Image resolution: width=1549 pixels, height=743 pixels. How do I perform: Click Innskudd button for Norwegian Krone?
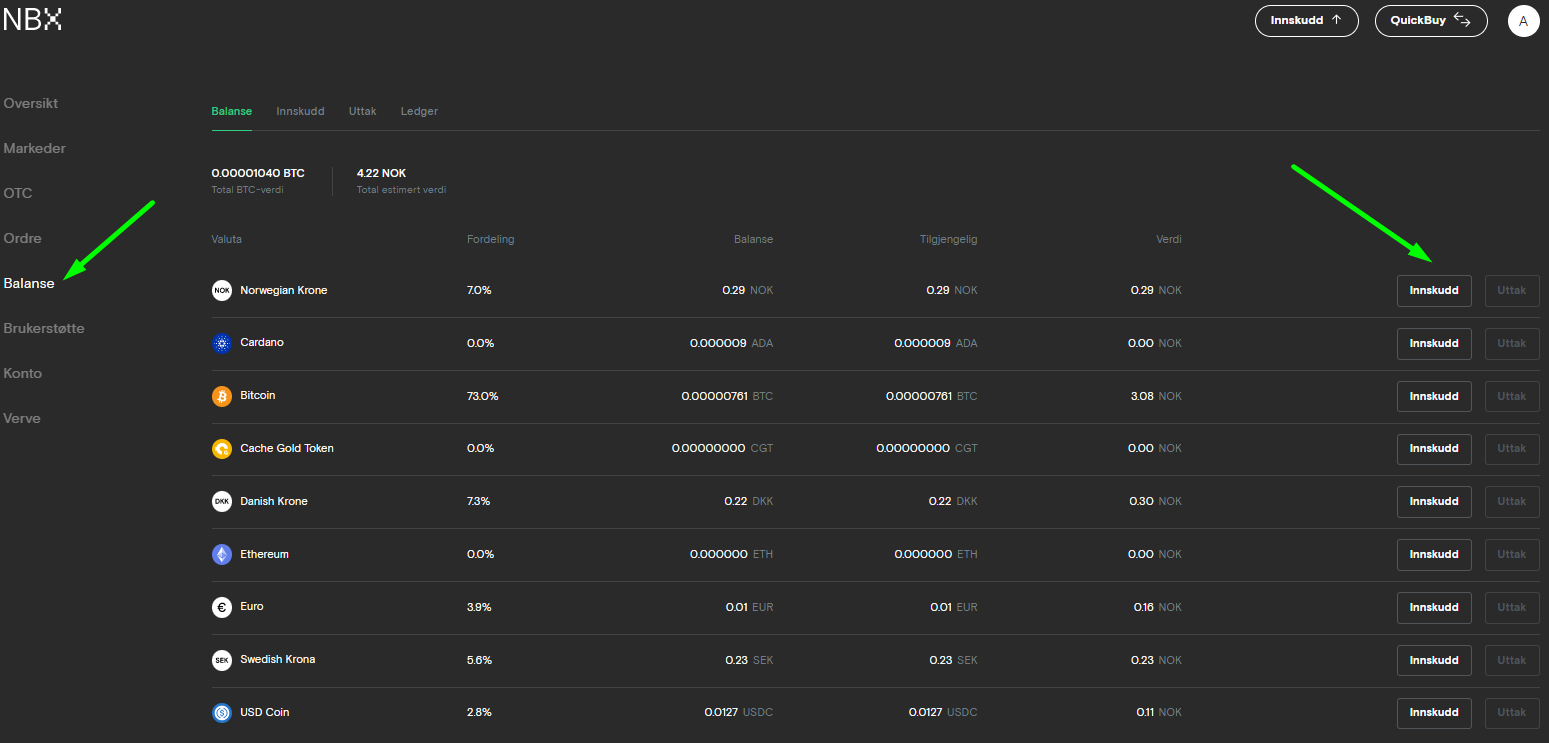1434,291
